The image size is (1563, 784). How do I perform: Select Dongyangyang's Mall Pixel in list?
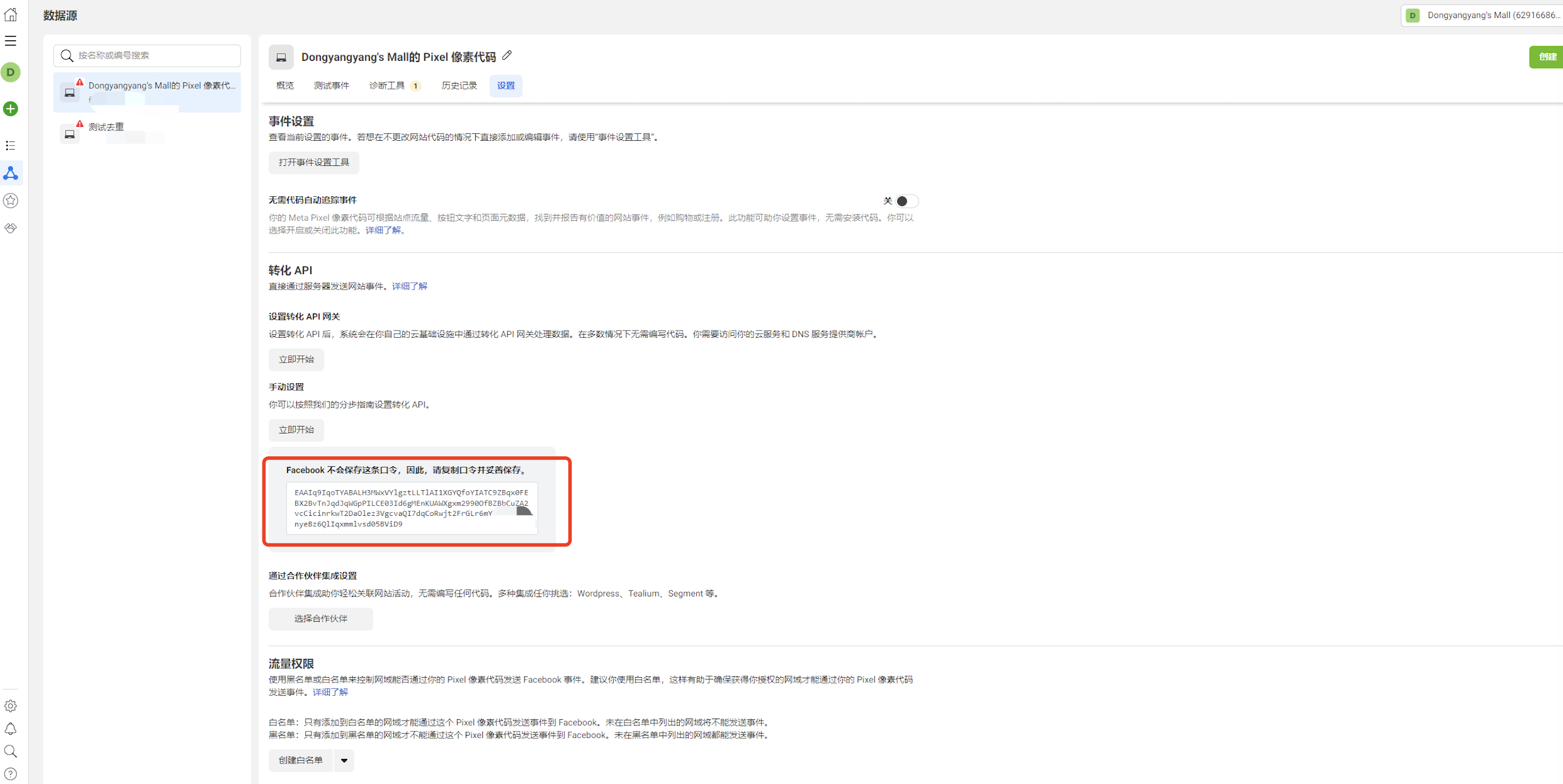147,92
